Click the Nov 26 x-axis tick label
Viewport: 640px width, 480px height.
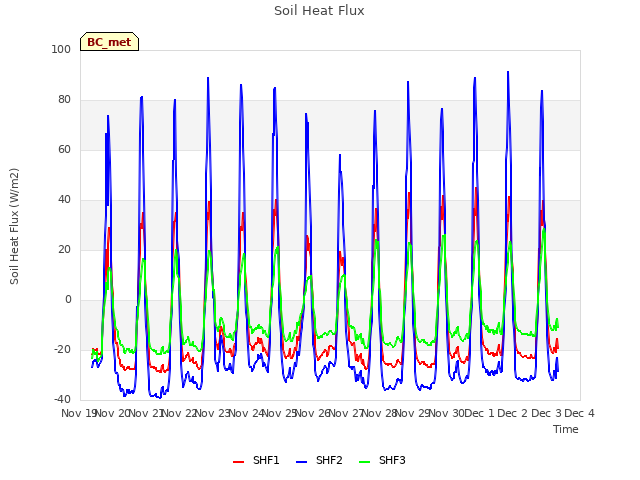click(x=313, y=413)
